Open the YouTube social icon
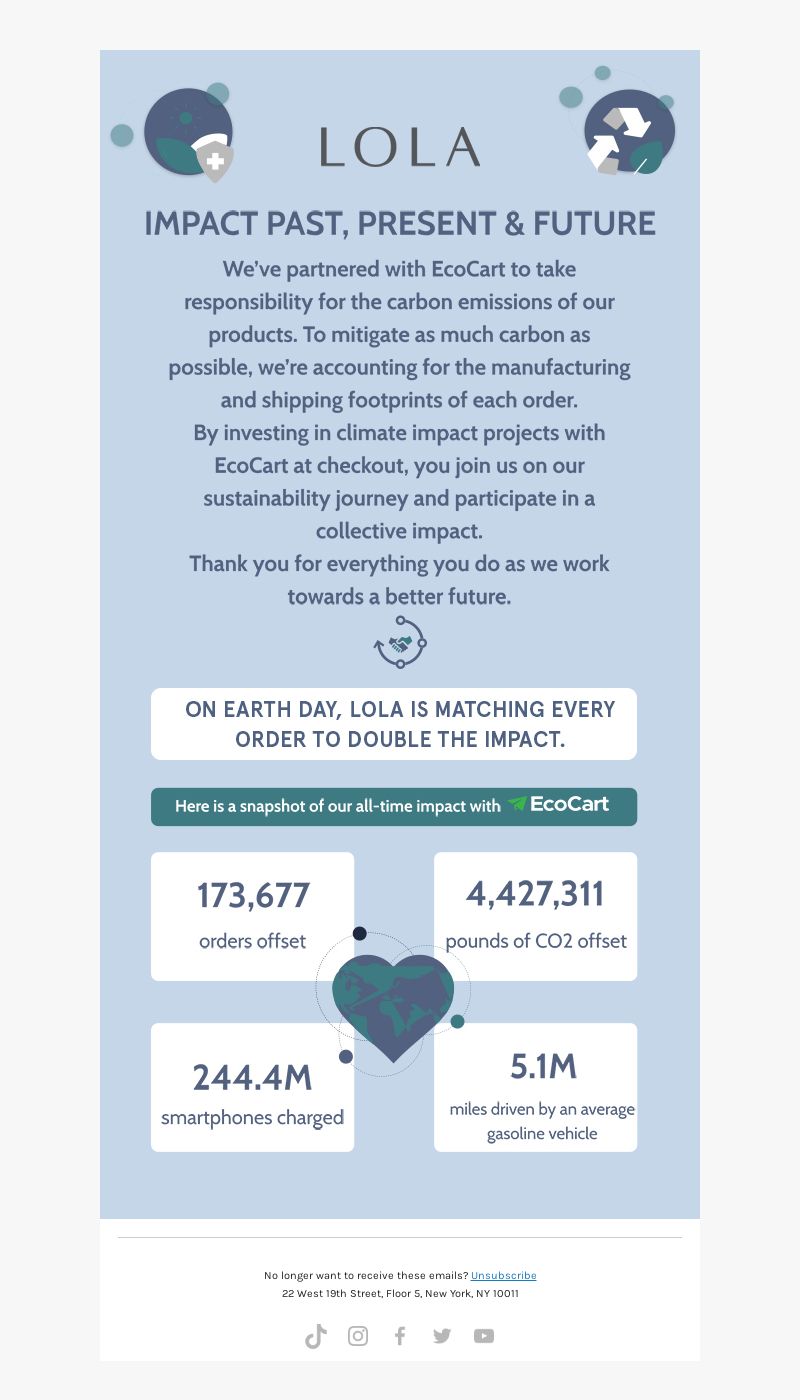The width and height of the screenshot is (800, 1400). tap(484, 1336)
